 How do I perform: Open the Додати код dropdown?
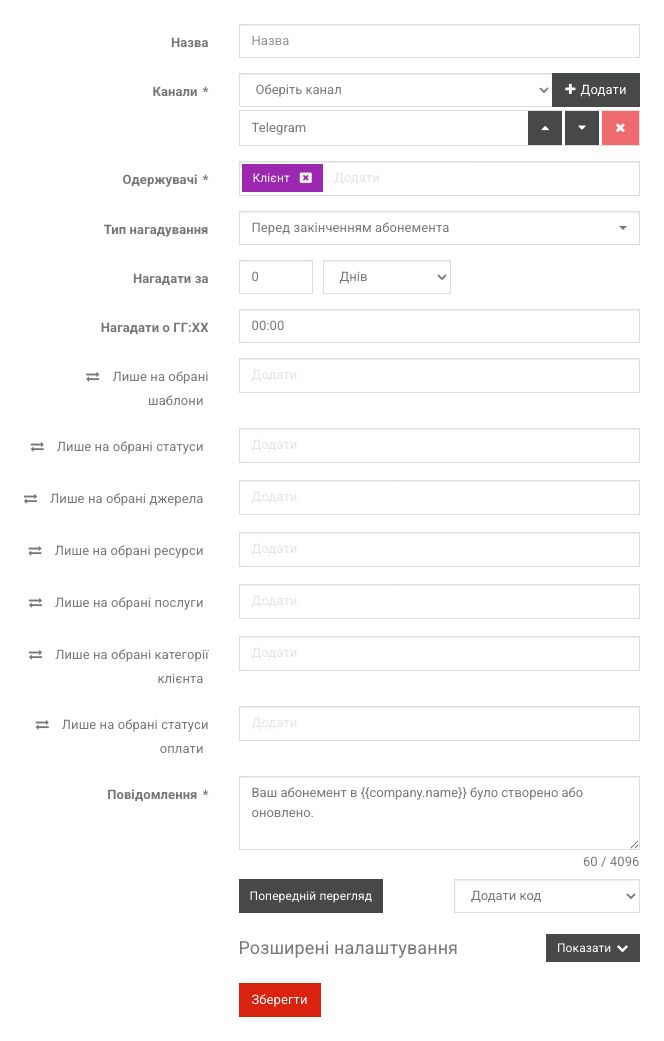[x=546, y=896]
